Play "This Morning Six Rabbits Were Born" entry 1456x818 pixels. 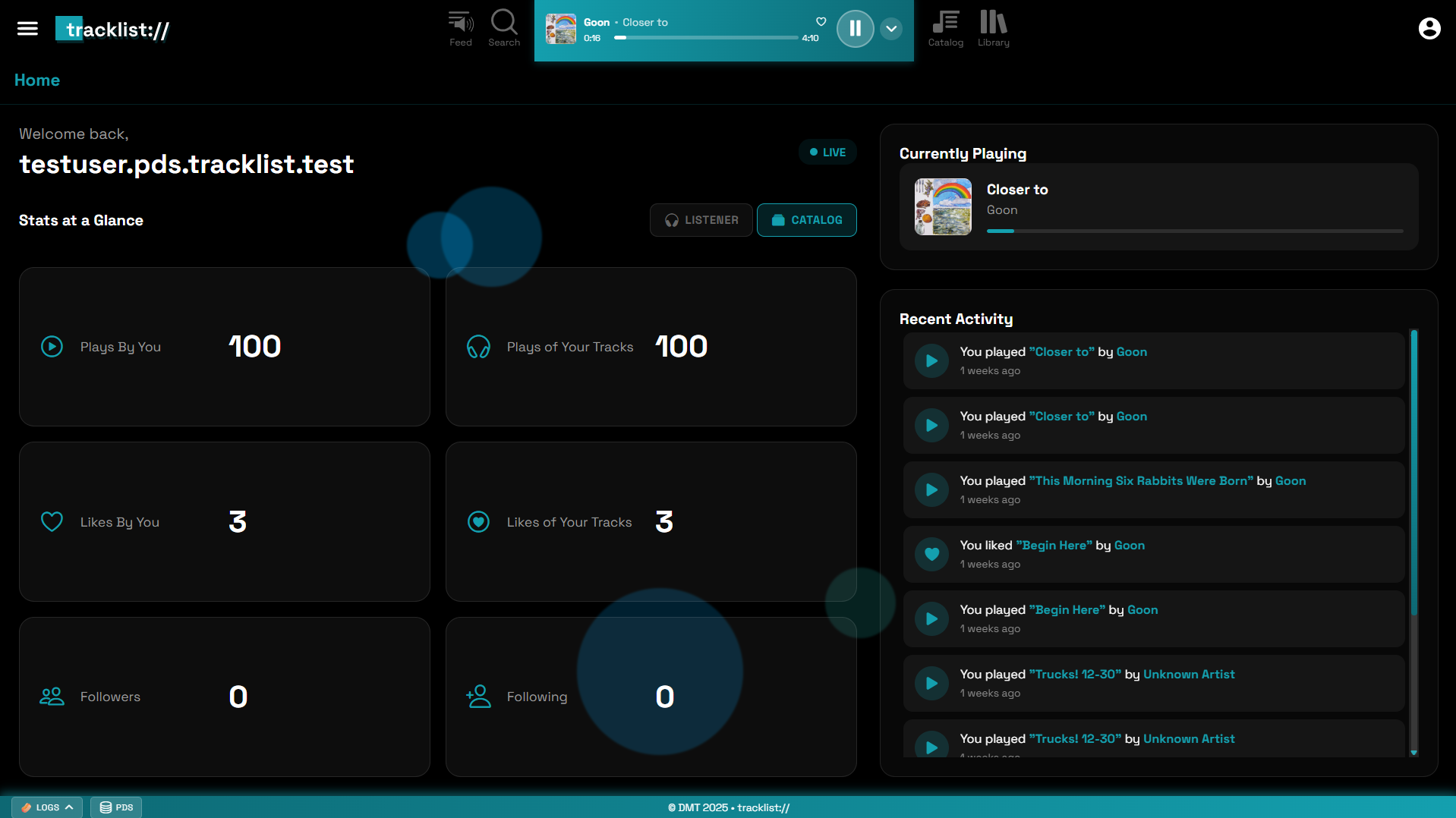(931, 490)
